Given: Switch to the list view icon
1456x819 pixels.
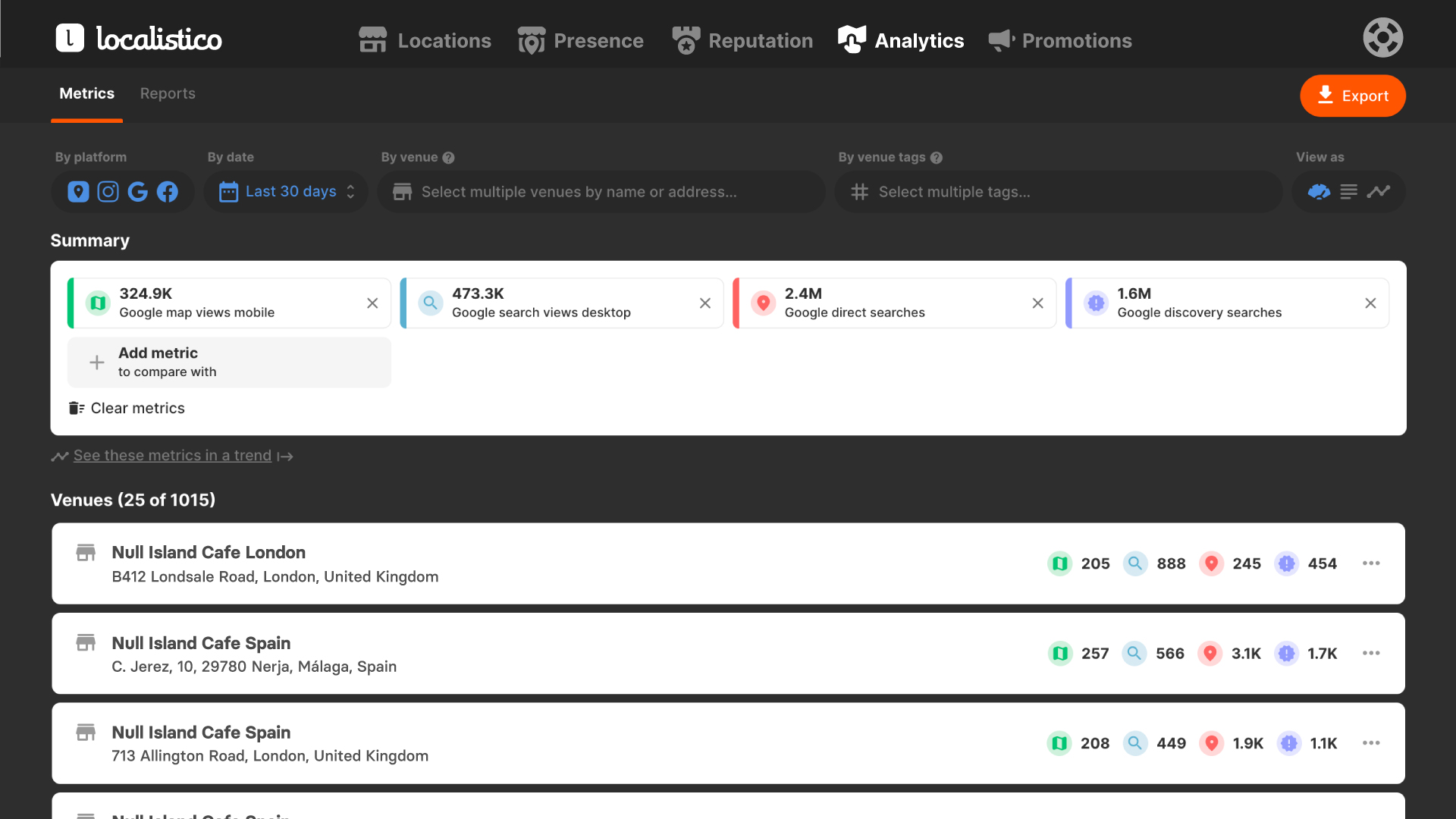Looking at the screenshot, I should (x=1348, y=192).
